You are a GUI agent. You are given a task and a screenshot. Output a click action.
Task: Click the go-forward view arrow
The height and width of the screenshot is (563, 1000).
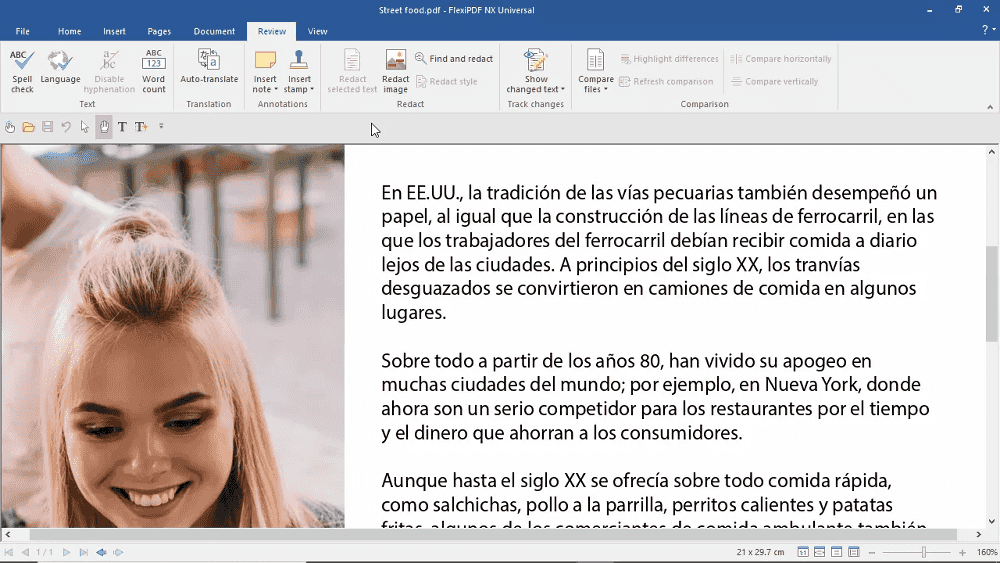tap(118, 552)
